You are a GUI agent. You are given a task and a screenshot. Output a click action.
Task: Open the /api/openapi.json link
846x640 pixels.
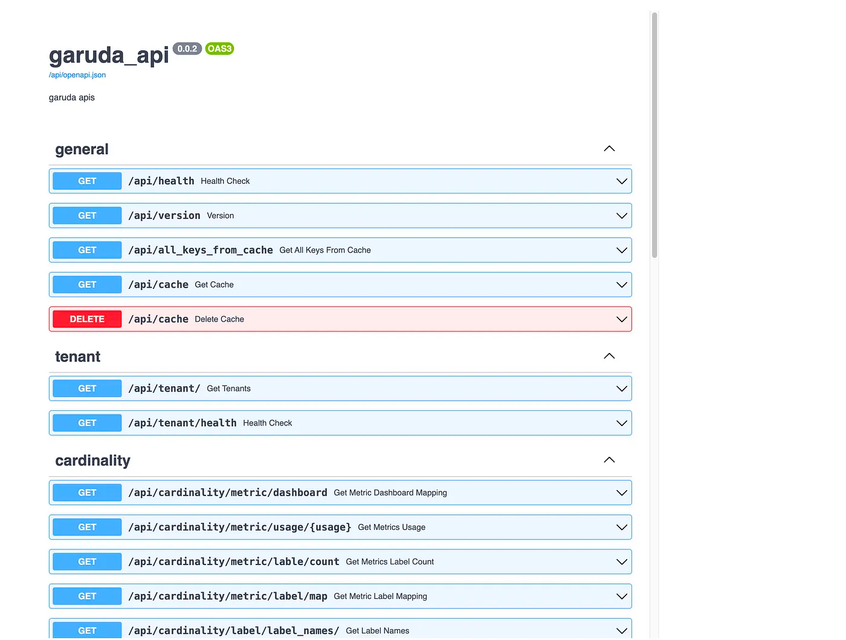pos(77,75)
